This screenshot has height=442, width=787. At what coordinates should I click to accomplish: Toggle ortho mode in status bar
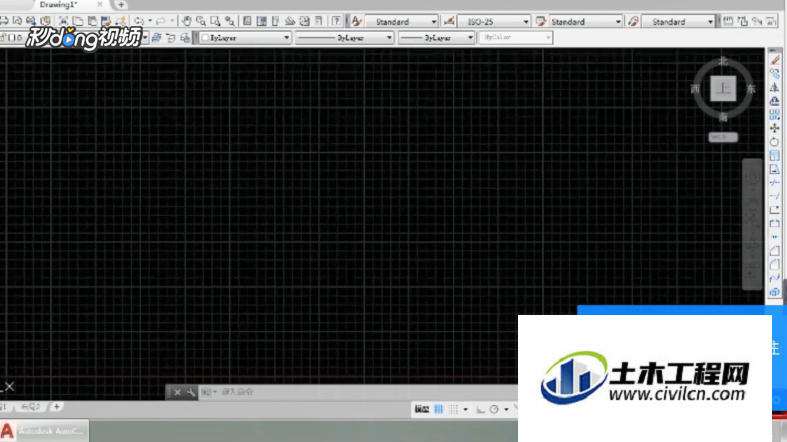pos(480,409)
